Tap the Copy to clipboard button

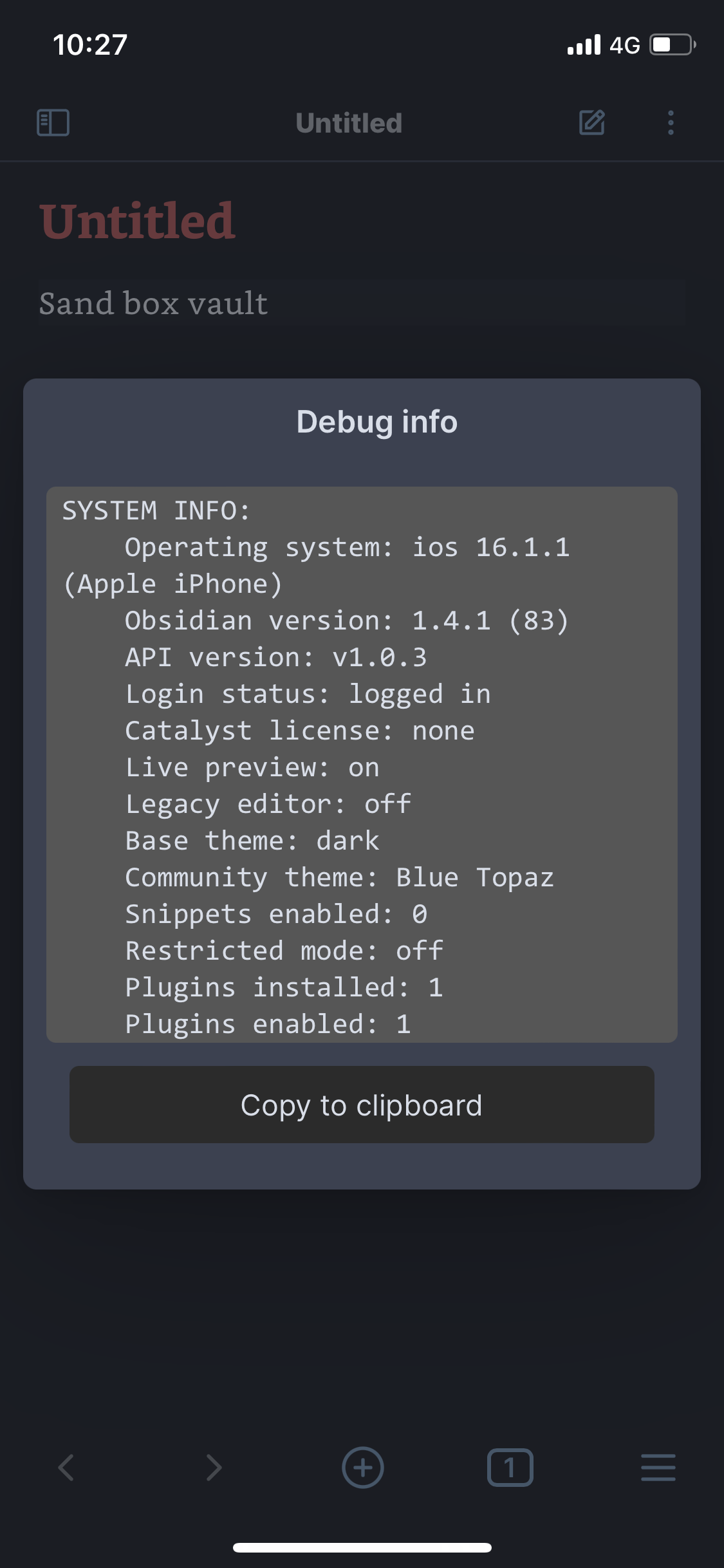362,1105
